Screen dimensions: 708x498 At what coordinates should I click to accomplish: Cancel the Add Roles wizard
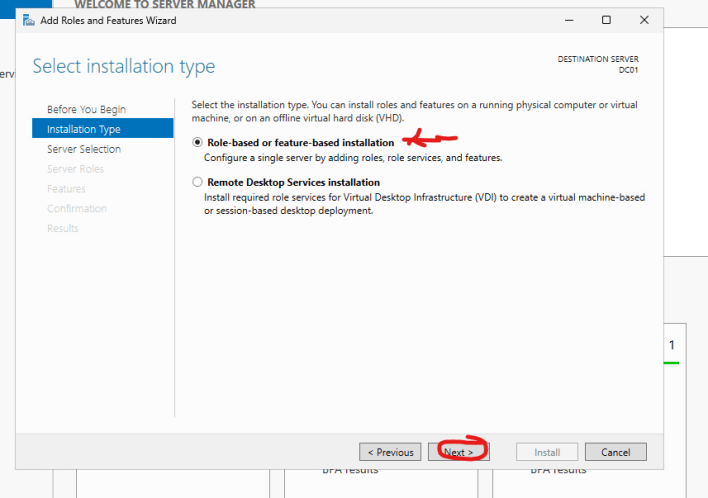[x=615, y=452]
